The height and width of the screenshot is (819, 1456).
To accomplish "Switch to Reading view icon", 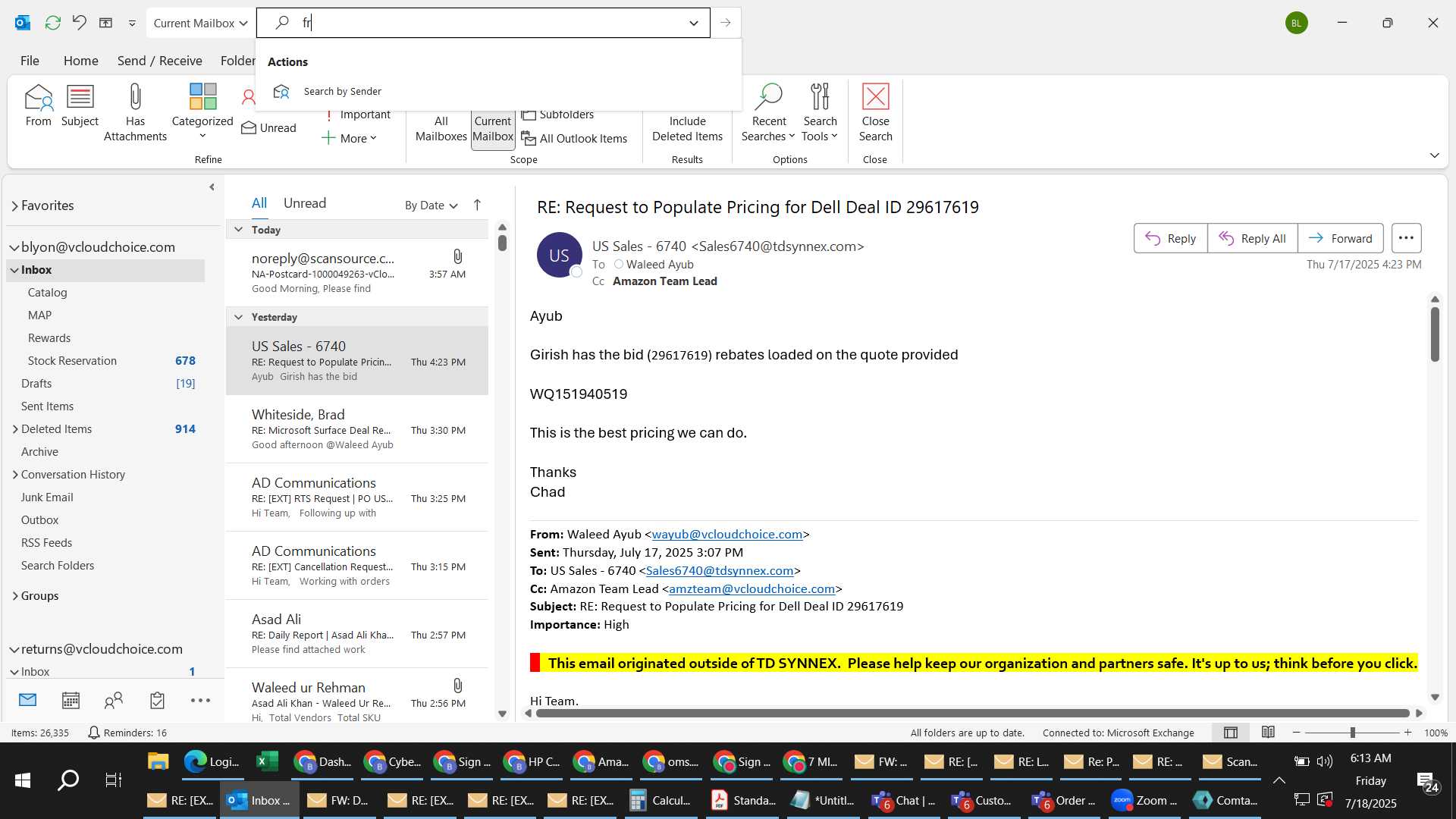I will [1268, 733].
